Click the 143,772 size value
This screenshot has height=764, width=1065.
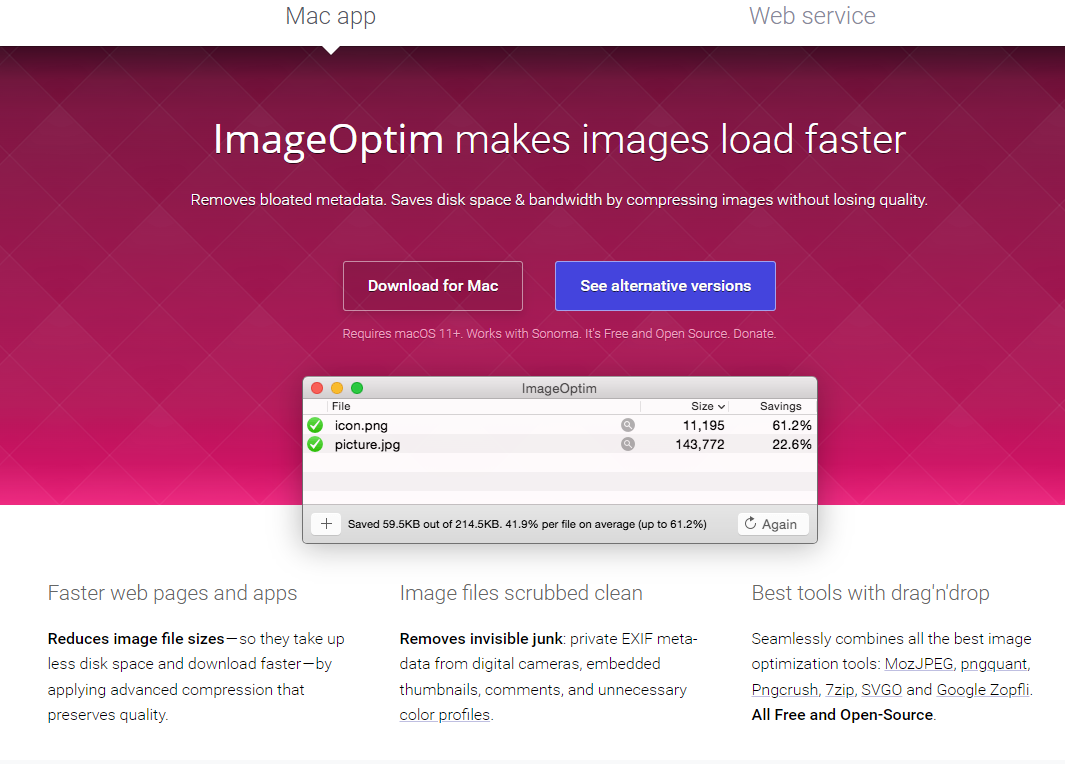700,445
